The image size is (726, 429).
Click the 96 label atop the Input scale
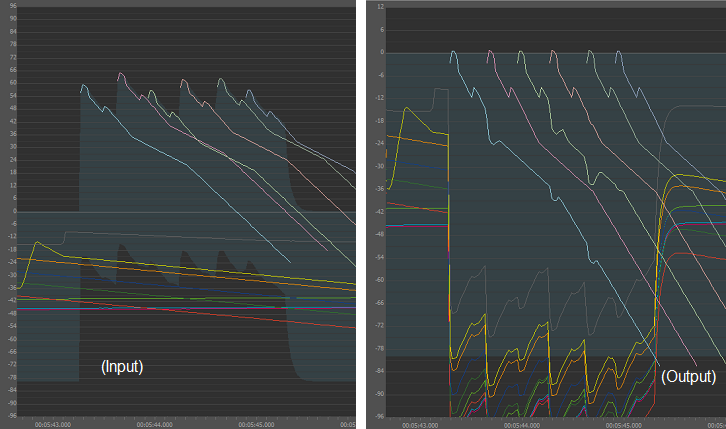12,6
